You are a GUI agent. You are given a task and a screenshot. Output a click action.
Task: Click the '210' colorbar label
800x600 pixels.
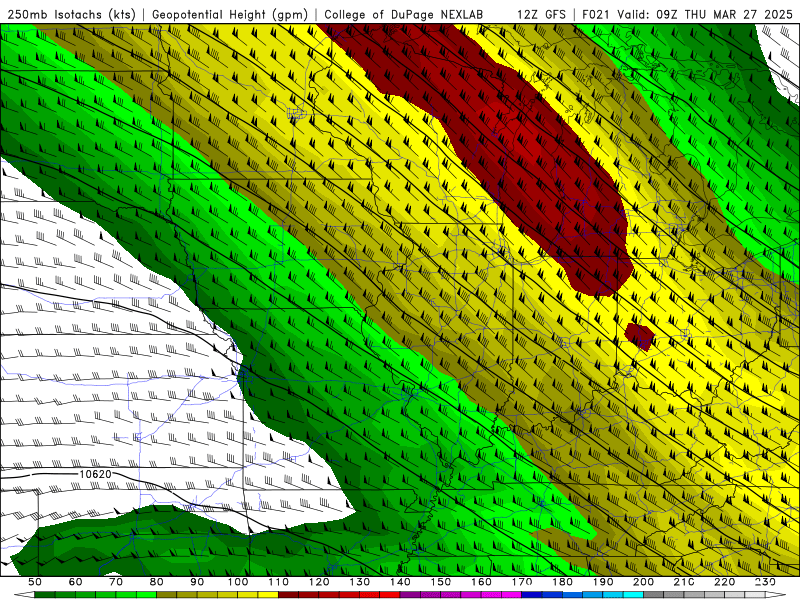684,582
